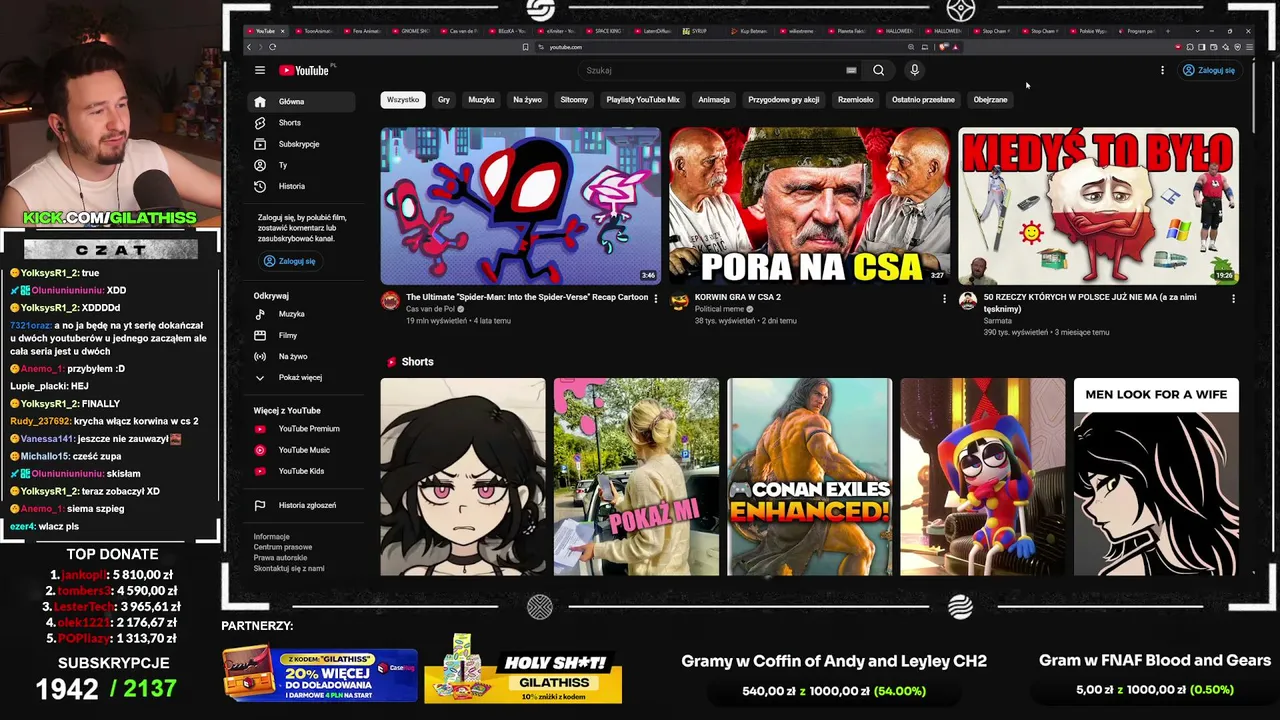Select the Ostatnio przesłane chip
The height and width of the screenshot is (720, 1280).
(x=923, y=100)
